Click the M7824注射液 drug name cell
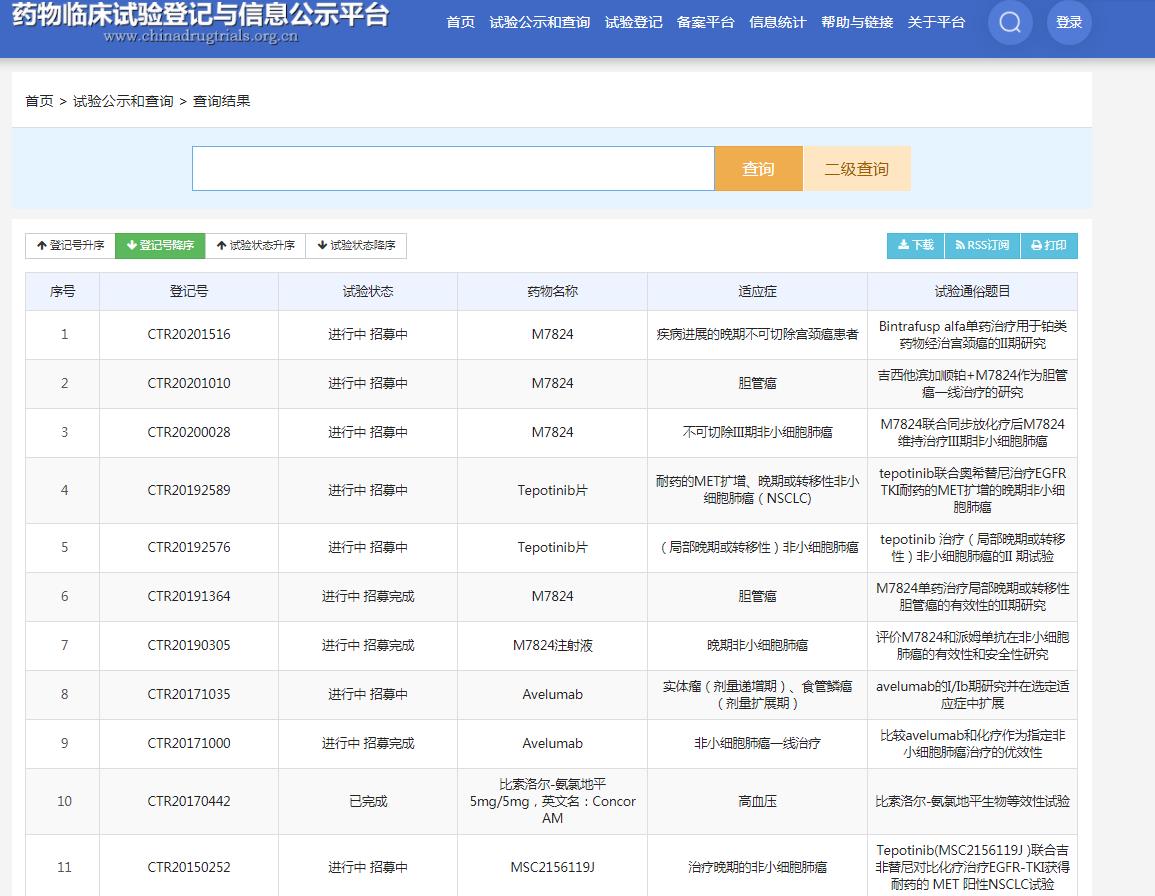The width and height of the screenshot is (1155, 896). [x=552, y=645]
